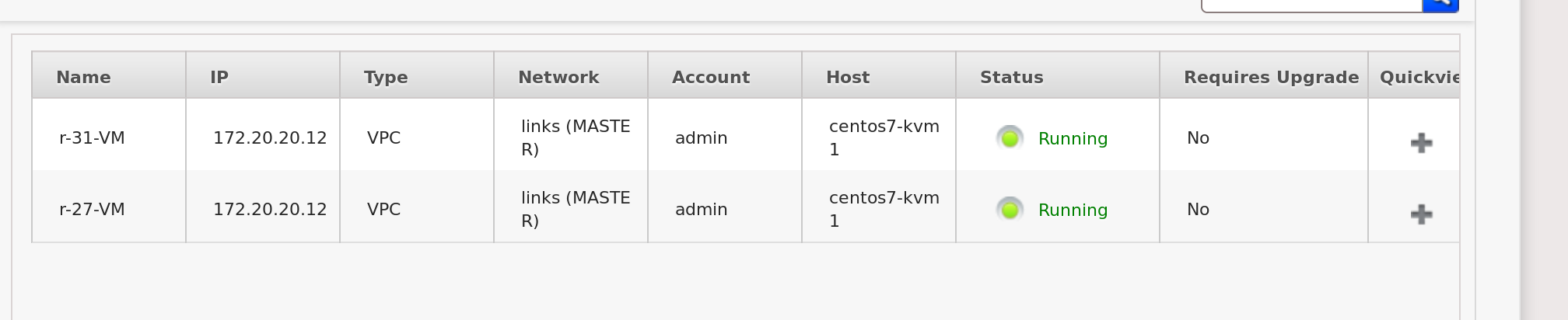Image resolution: width=1568 pixels, height=320 pixels.
Task: Sort by the Host column header
Action: (x=847, y=77)
